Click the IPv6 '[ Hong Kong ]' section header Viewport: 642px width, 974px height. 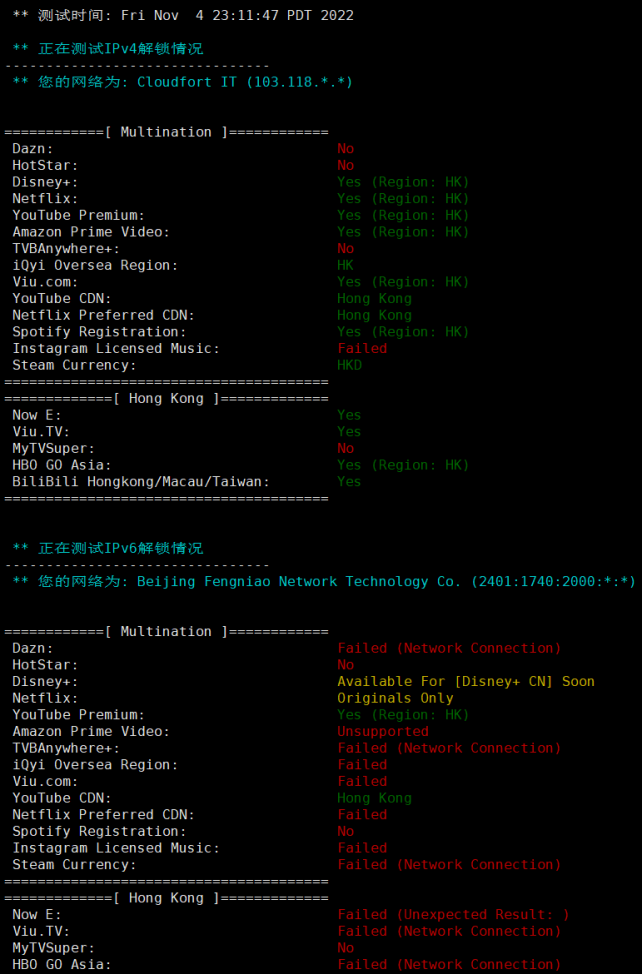(166, 898)
